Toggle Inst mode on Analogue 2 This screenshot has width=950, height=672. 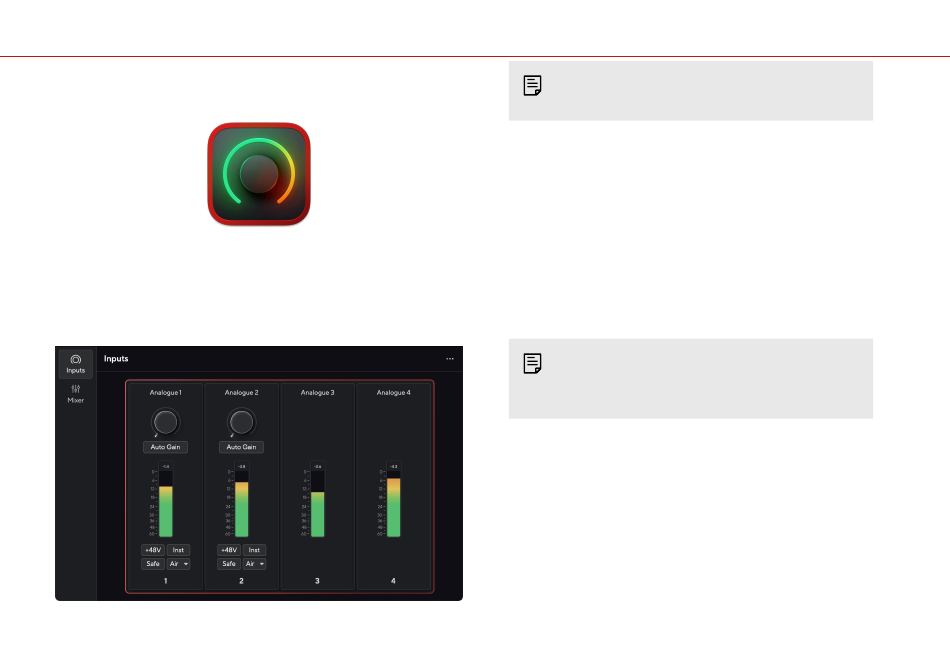click(x=254, y=550)
